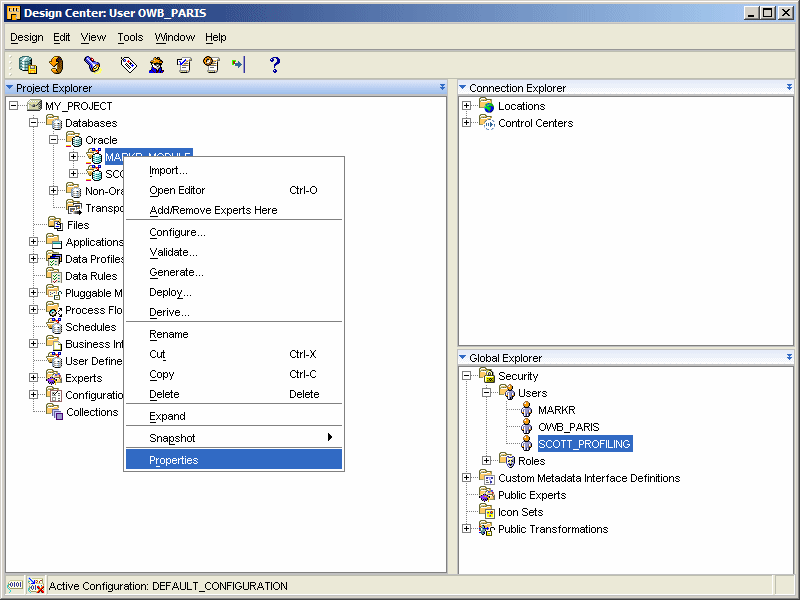Select the OWB_PARIS user
Image resolution: width=800 pixels, height=600 pixels.
pos(568,427)
